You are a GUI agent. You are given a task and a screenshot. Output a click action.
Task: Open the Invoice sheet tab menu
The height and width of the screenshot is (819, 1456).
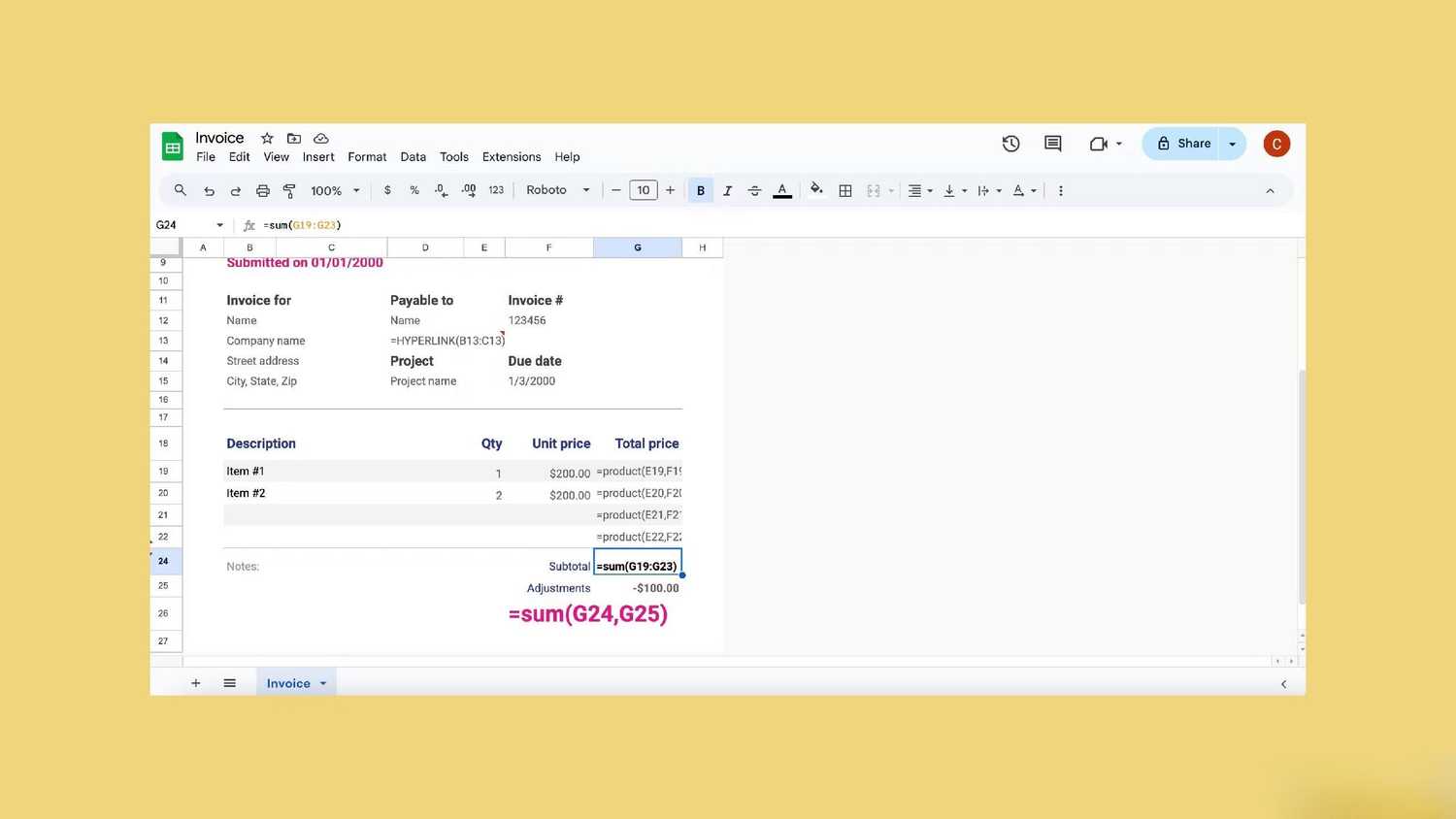click(322, 683)
